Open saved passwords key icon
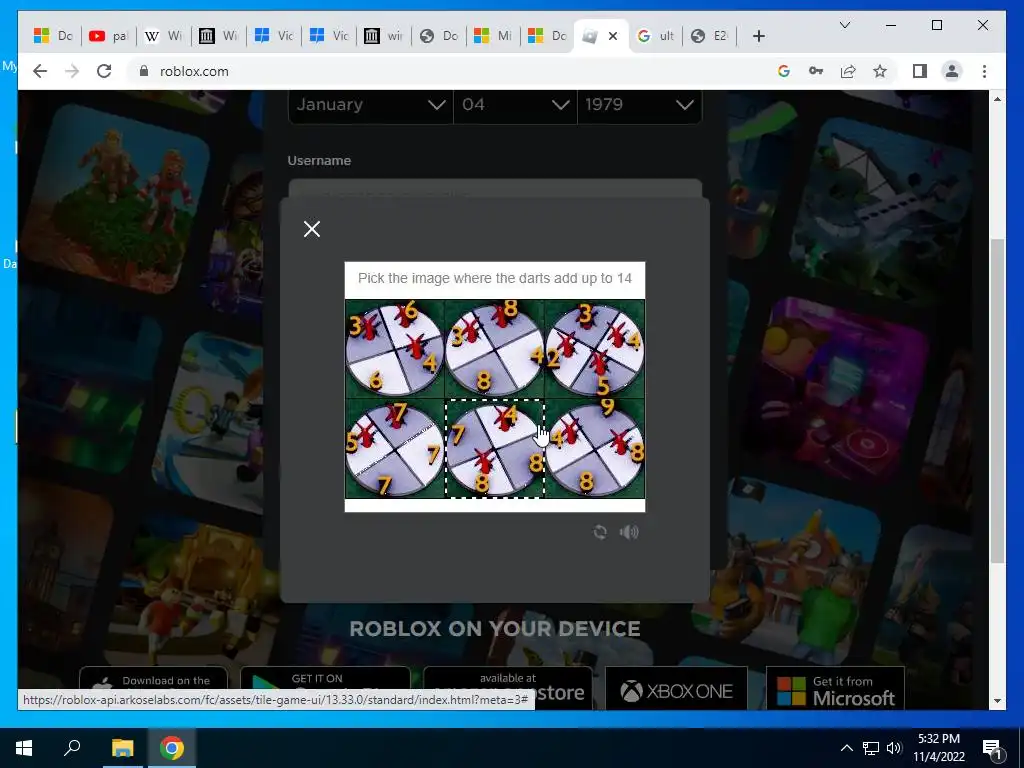 (x=816, y=71)
